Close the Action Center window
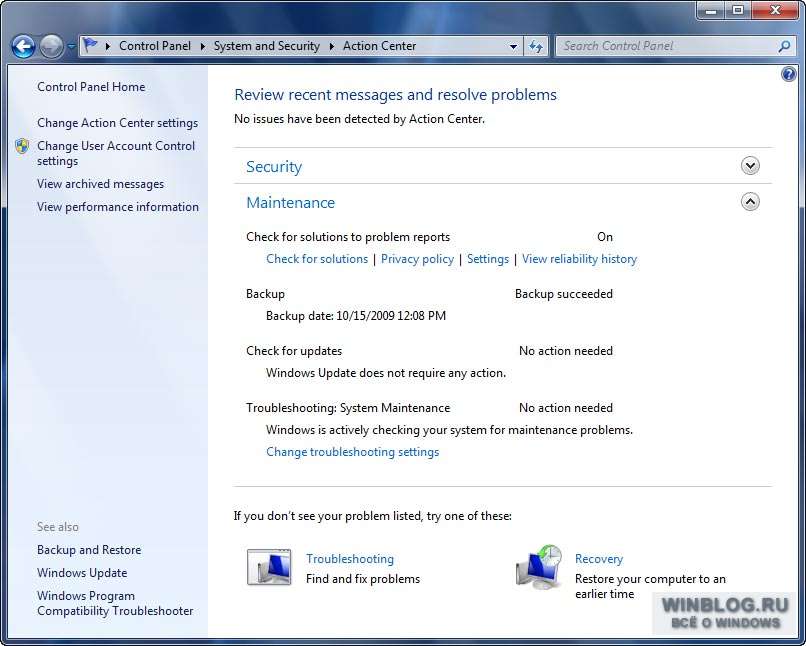This screenshot has width=806, height=646. click(775, 10)
